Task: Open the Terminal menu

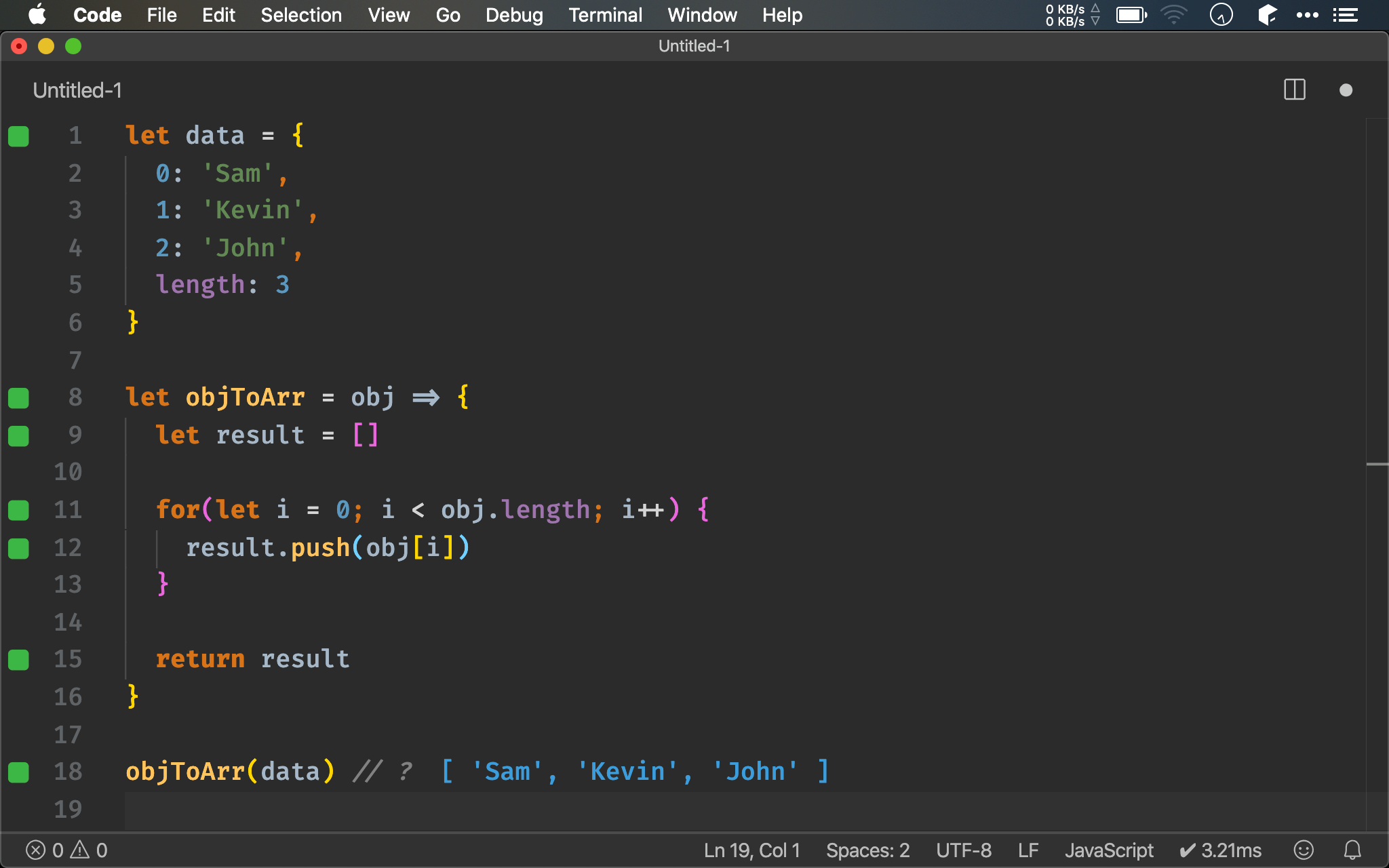Action: pos(605,15)
